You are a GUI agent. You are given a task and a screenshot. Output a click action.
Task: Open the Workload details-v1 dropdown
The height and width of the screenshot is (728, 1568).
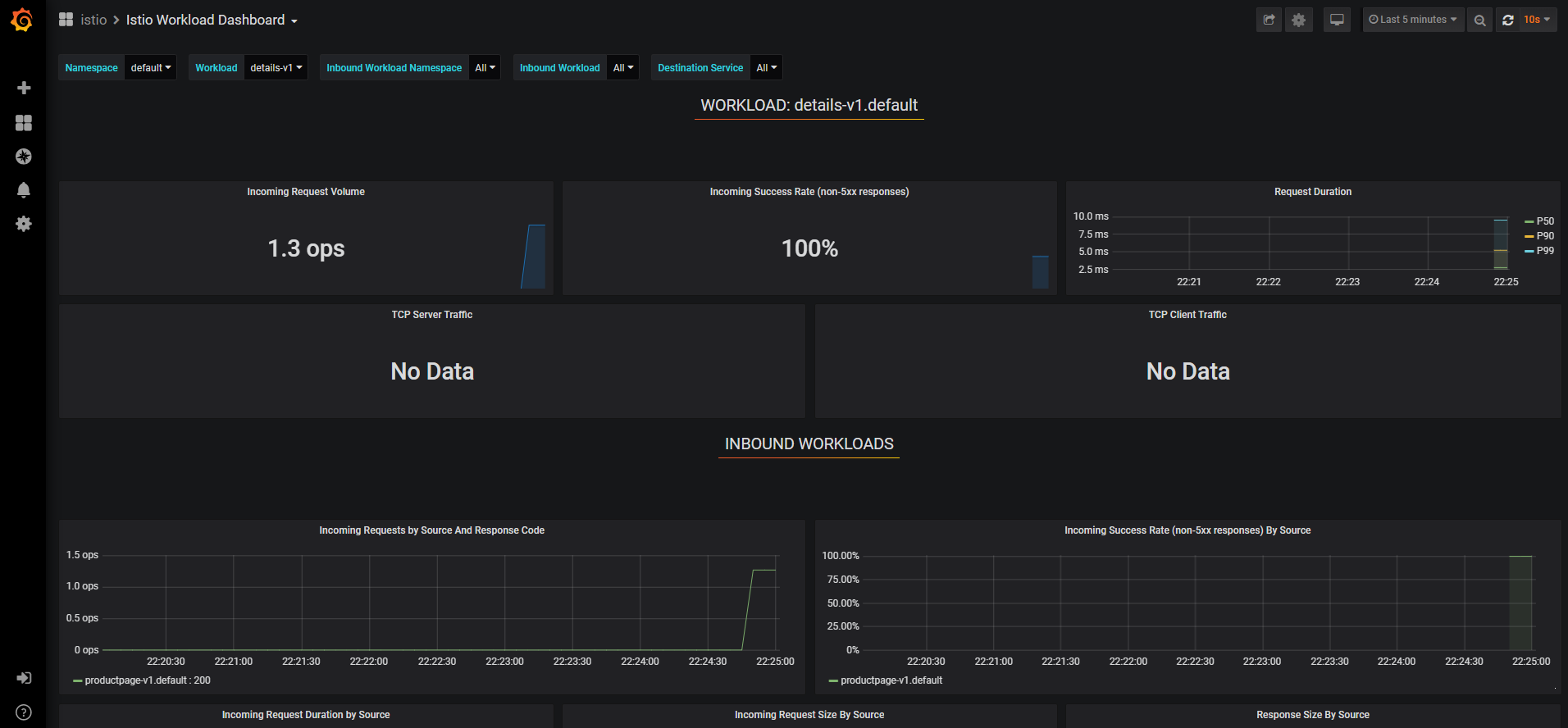pos(276,68)
